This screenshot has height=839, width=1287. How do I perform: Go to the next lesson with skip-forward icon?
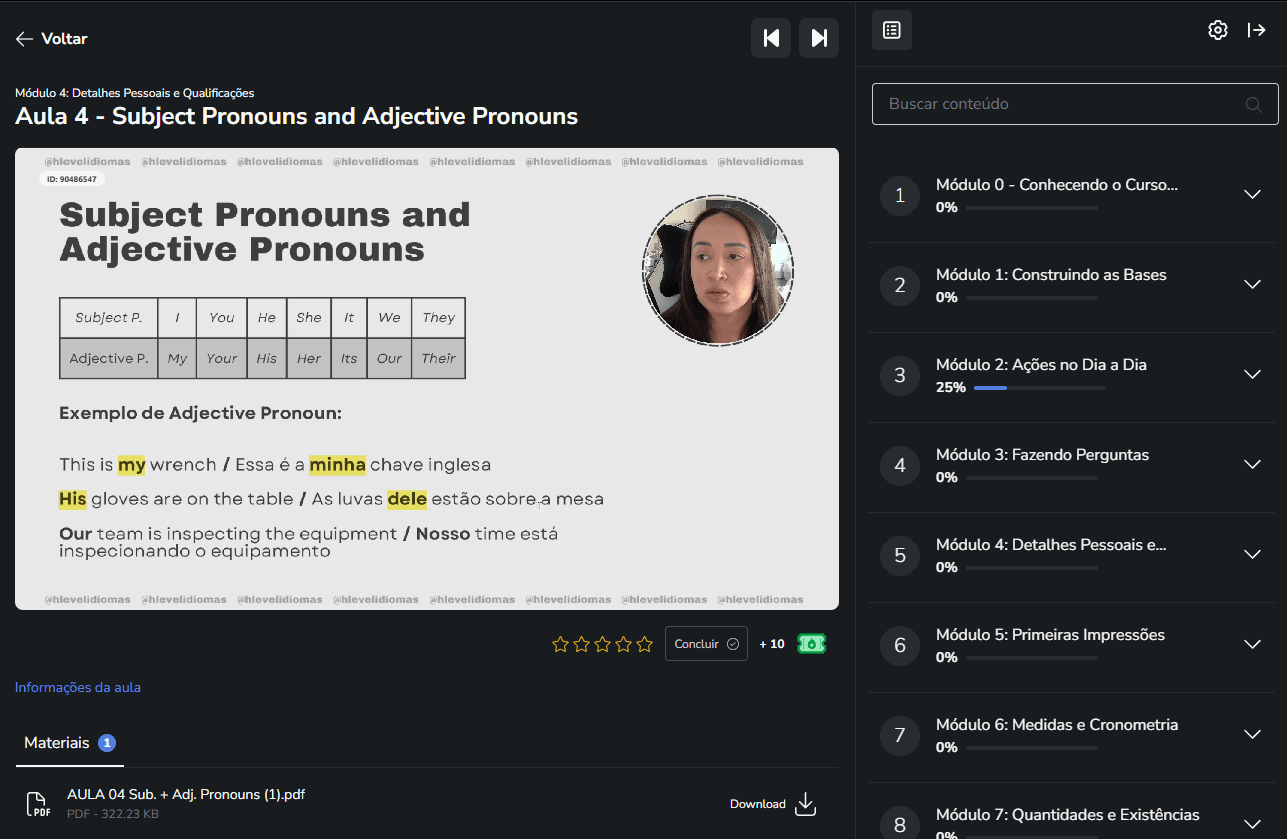(819, 38)
